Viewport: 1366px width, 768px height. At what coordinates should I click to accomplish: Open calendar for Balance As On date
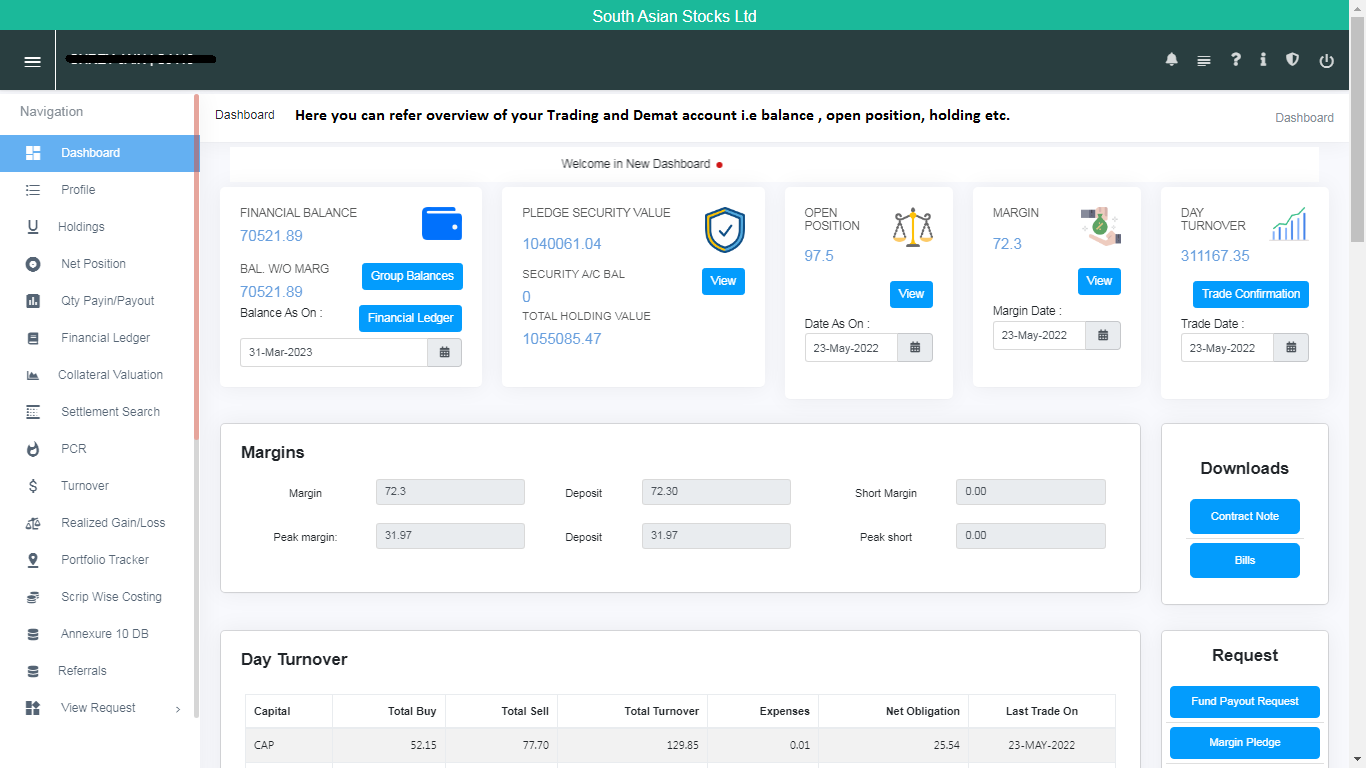click(444, 352)
